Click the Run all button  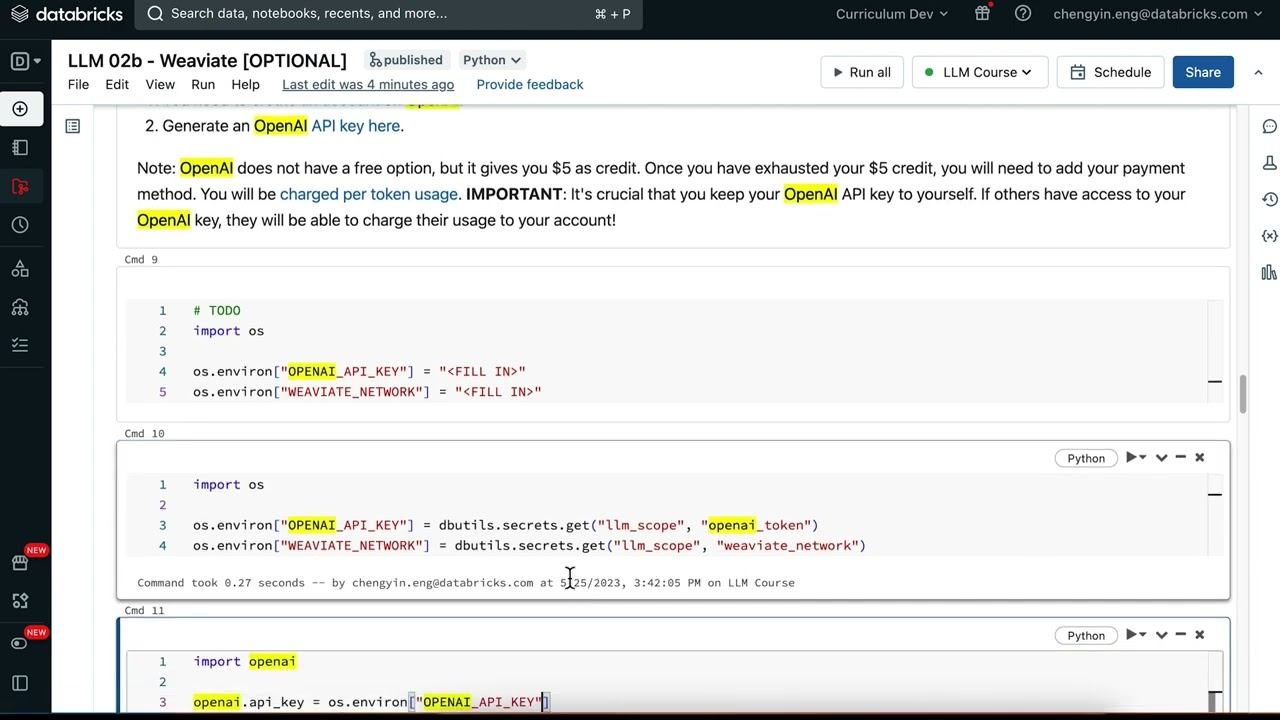[x=862, y=72]
